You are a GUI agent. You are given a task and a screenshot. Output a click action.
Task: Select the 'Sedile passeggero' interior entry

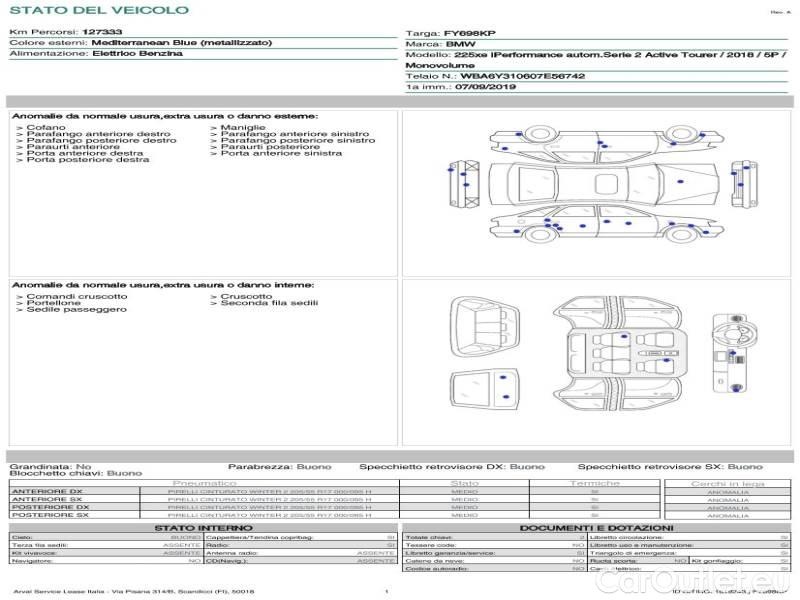[77, 310]
